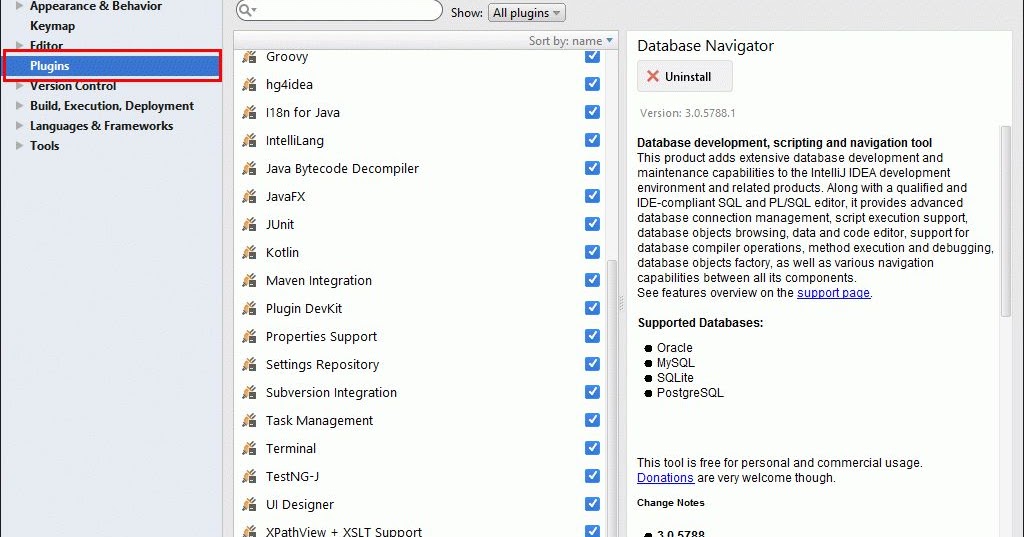Screen dimensions: 1024x537
Task: Click the Terminal plugin icon
Action: [x=249, y=448]
